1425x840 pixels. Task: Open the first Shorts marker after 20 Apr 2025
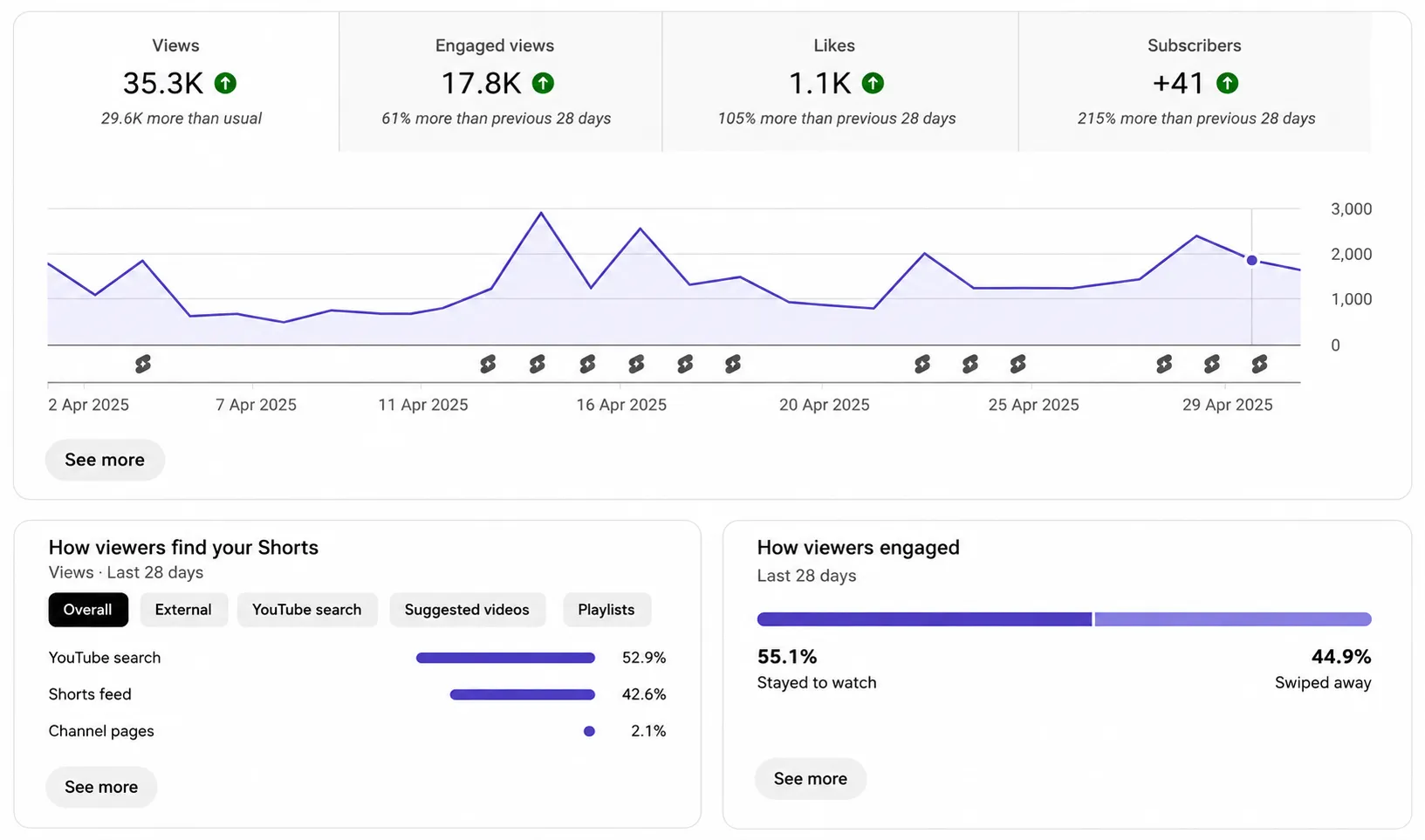(x=922, y=364)
